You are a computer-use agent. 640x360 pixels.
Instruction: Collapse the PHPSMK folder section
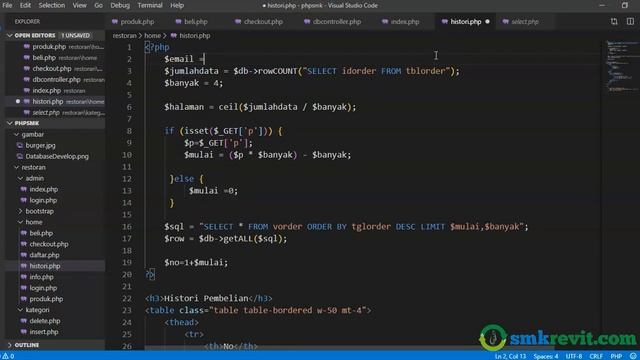coord(10,123)
